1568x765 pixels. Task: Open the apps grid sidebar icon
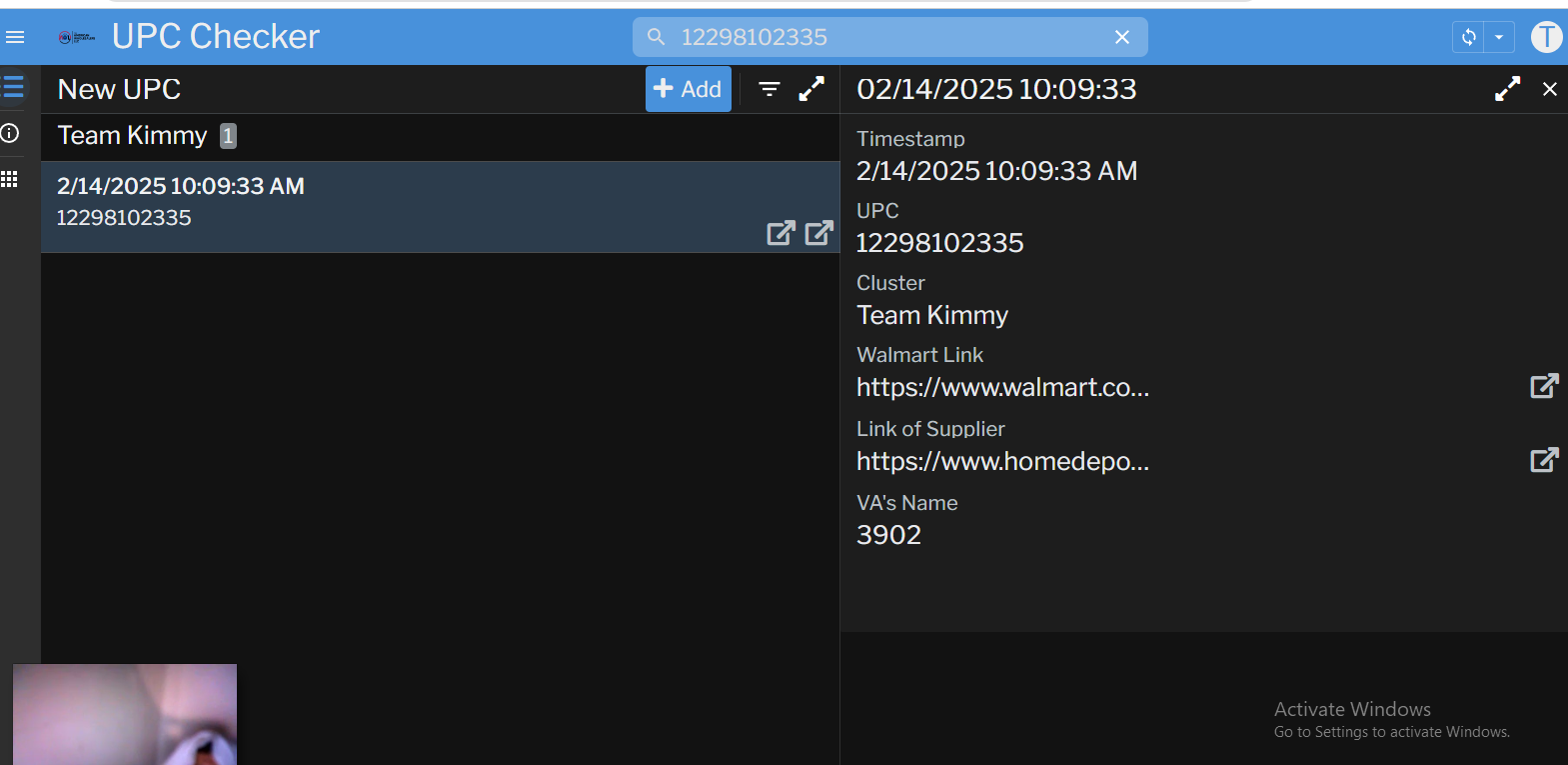10,179
